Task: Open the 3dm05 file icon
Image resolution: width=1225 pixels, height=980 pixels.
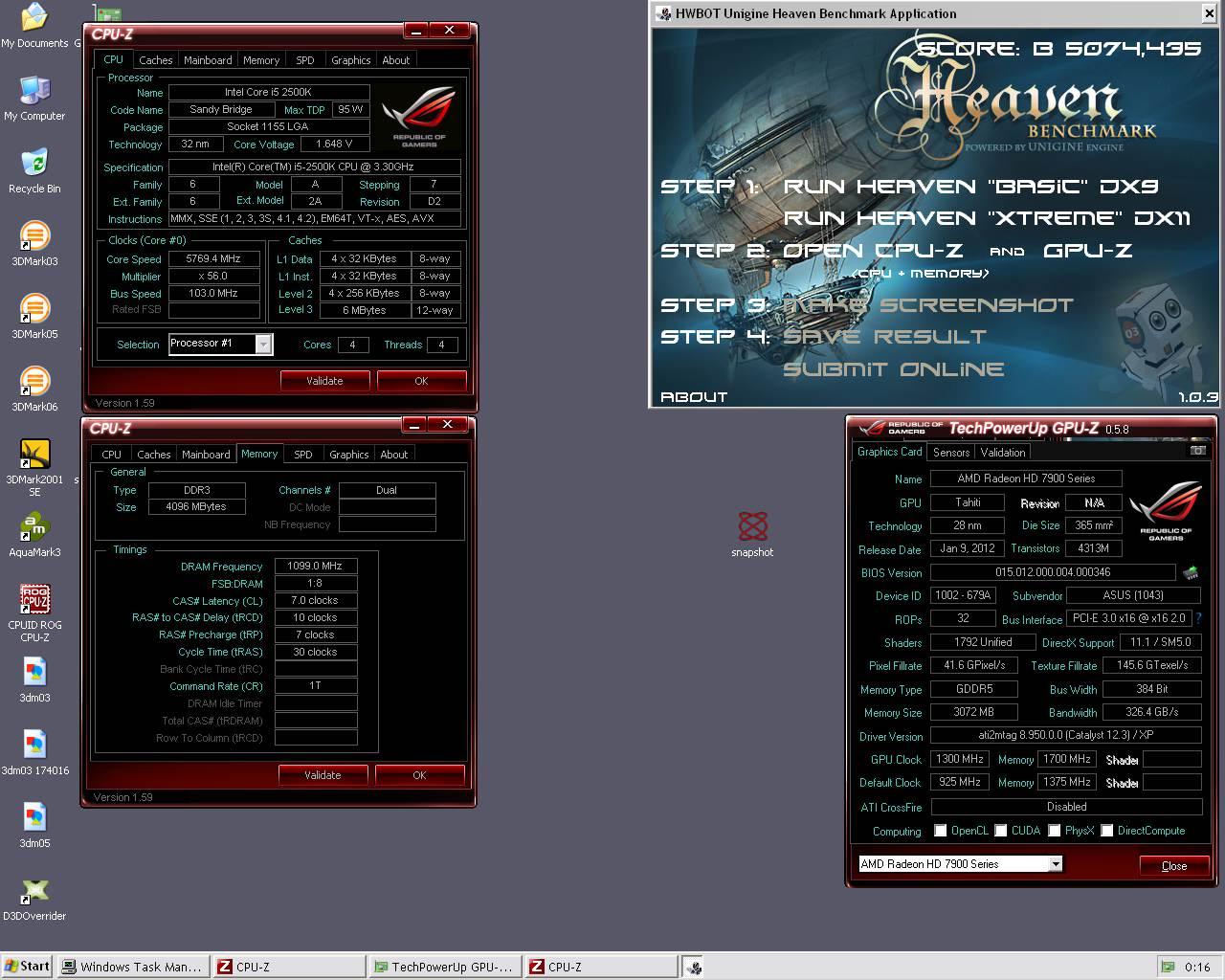Action: (x=34, y=825)
